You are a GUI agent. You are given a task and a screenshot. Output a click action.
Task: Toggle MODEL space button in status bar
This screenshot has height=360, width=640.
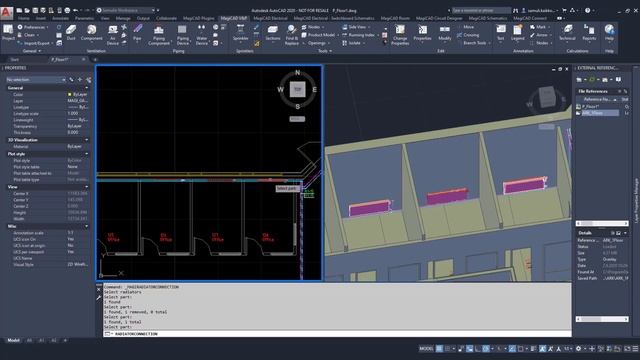[x=426, y=349]
